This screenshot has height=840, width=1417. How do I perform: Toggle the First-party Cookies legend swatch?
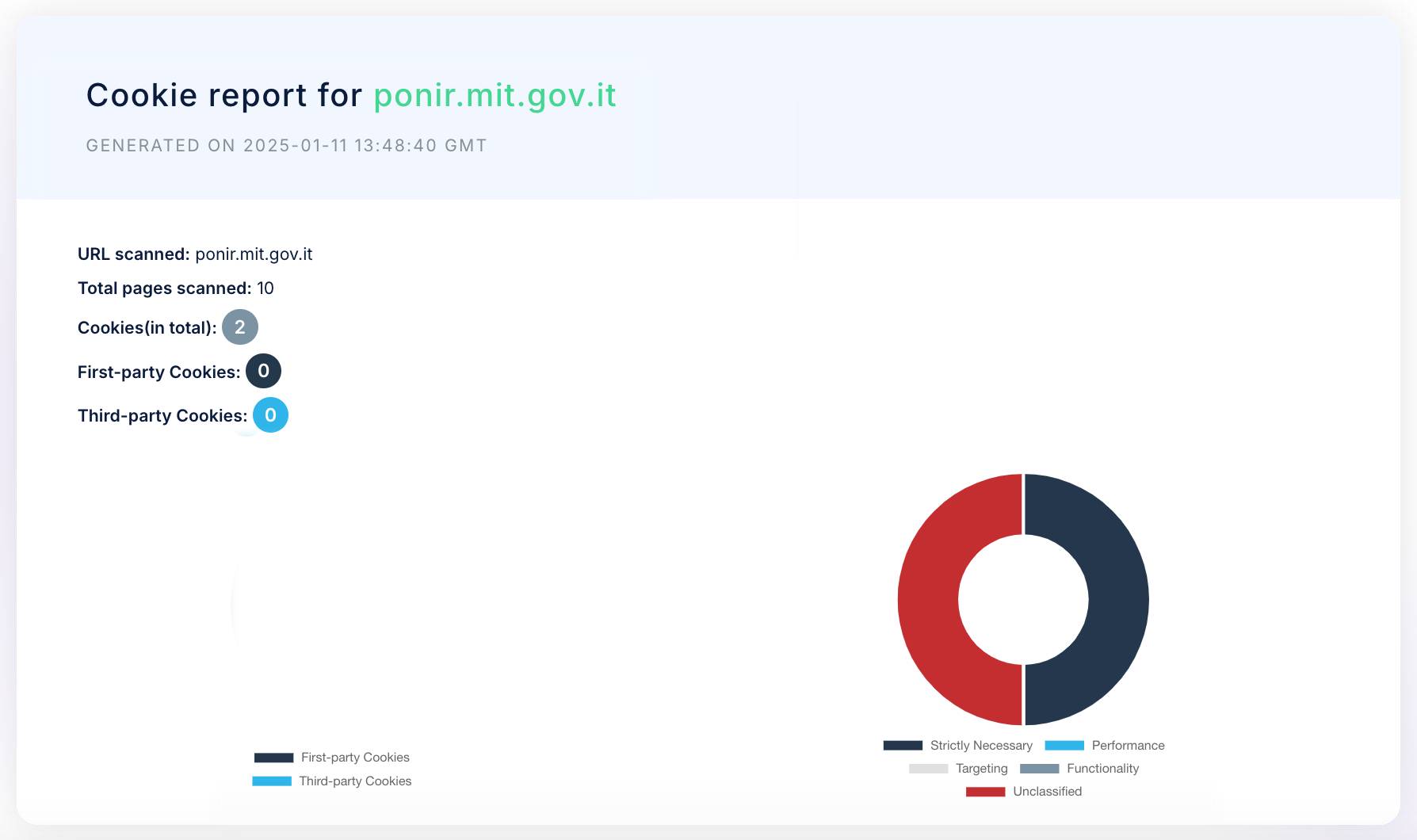pos(273,758)
